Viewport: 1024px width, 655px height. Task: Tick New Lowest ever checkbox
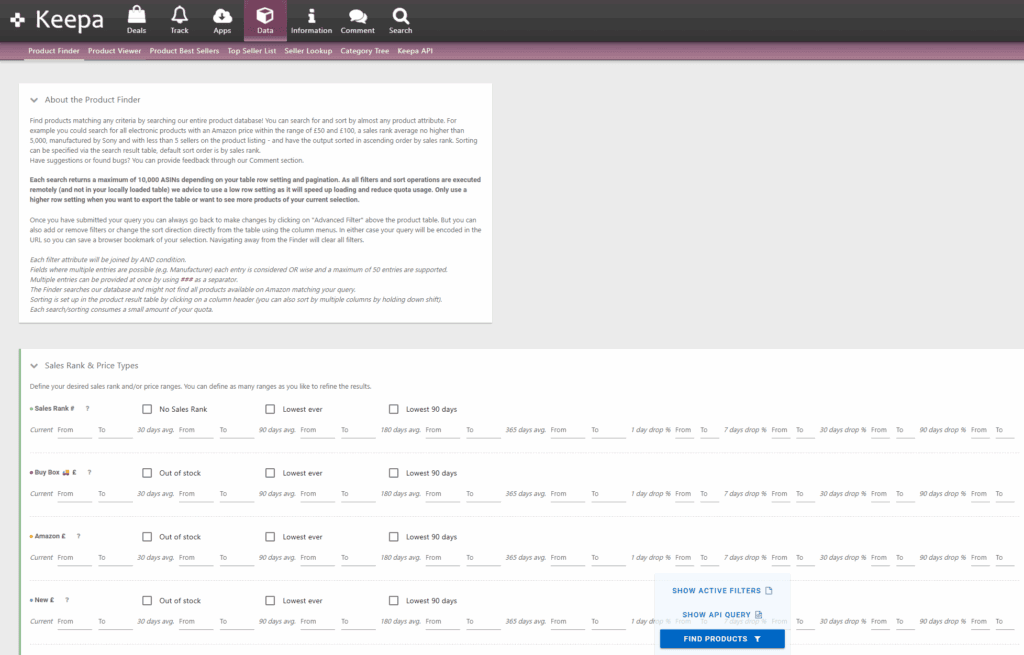click(x=270, y=601)
